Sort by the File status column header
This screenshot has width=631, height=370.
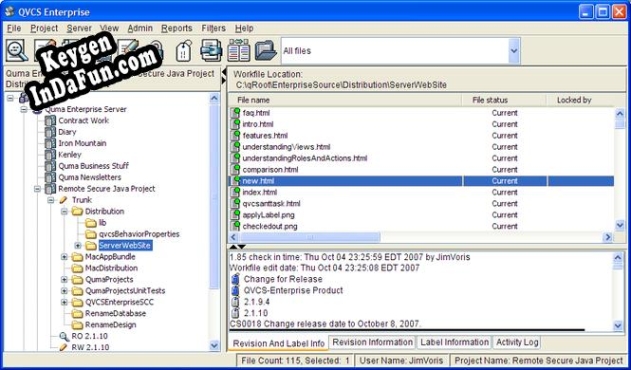click(x=504, y=100)
